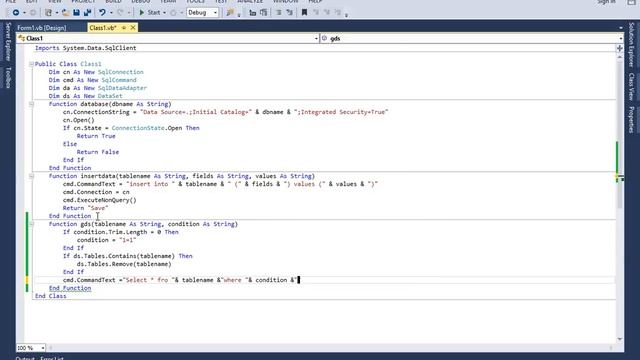Open the Properties side tab
The height and width of the screenshot is (360, 640).
click(631, 119)
